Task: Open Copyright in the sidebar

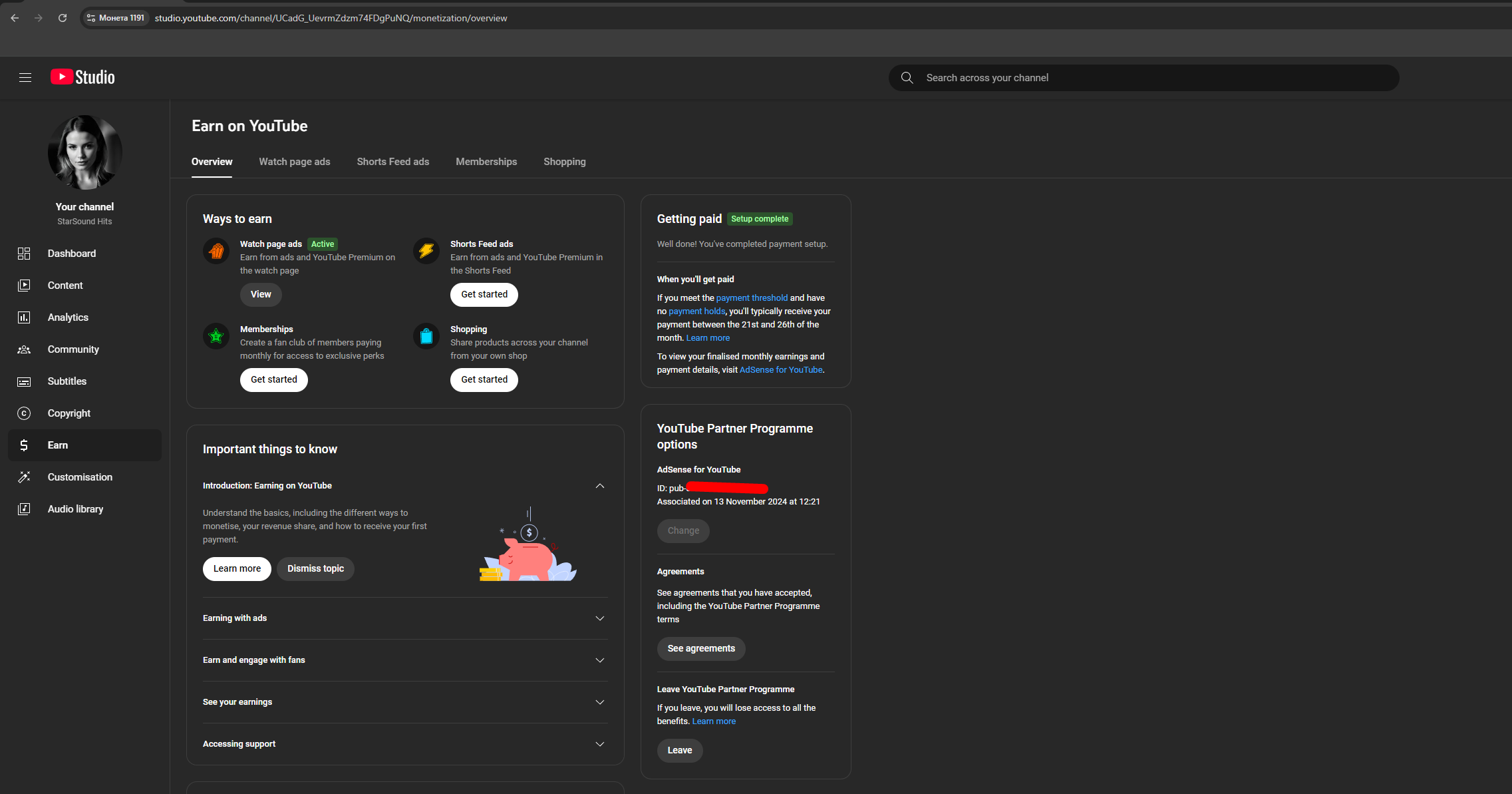Action: 84,413
